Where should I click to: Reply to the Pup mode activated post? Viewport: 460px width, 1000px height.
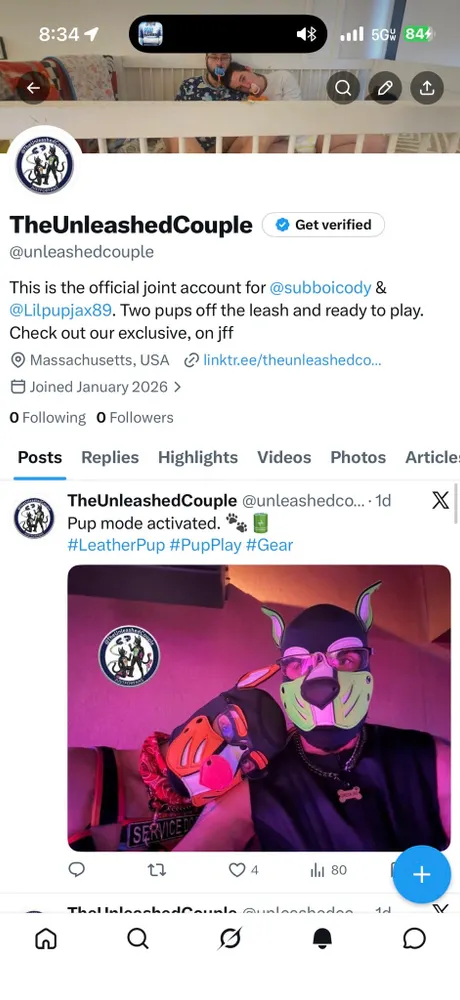[77, 870]
